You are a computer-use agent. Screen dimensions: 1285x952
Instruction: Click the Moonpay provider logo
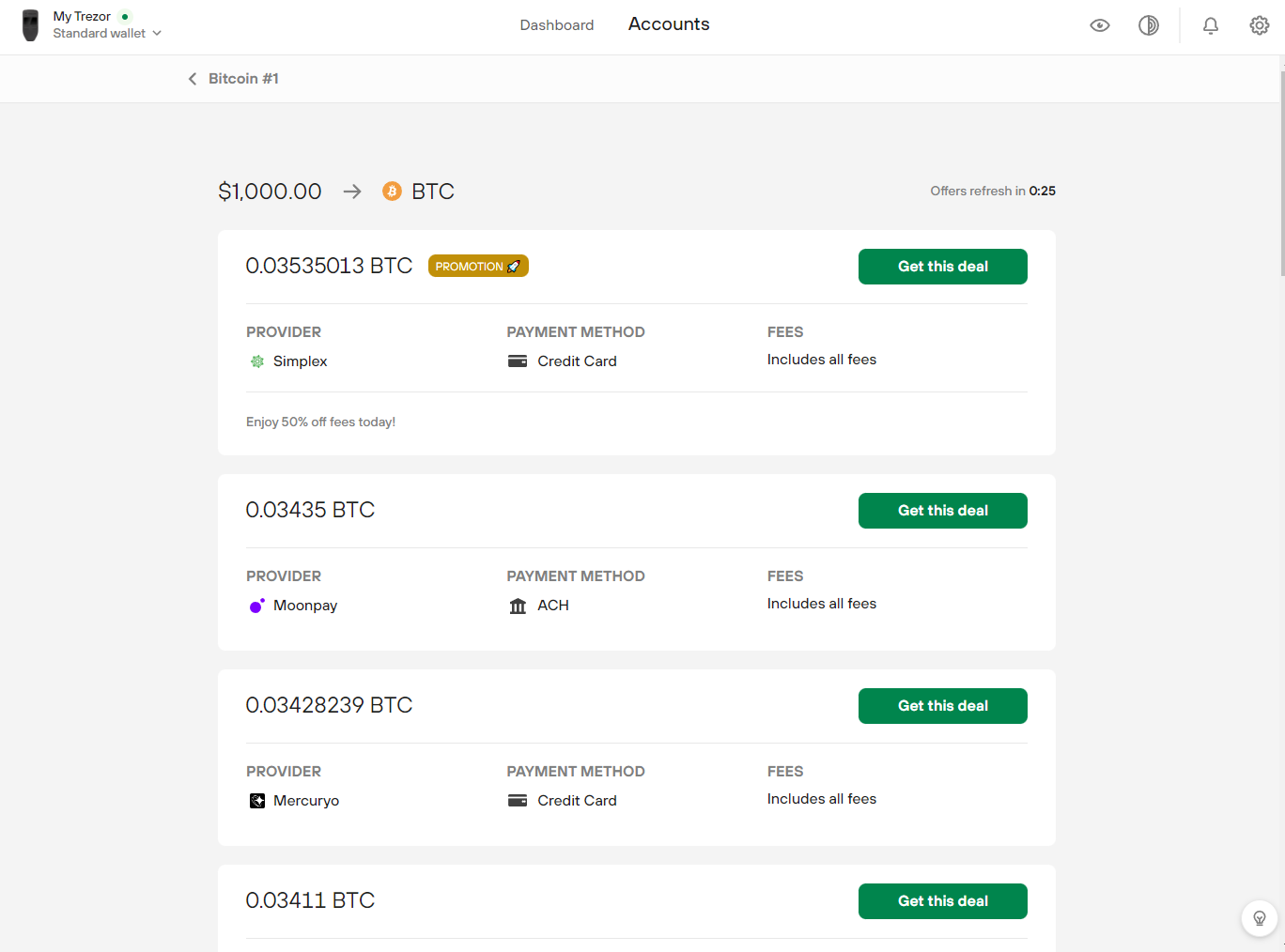(x=257, y=606)
